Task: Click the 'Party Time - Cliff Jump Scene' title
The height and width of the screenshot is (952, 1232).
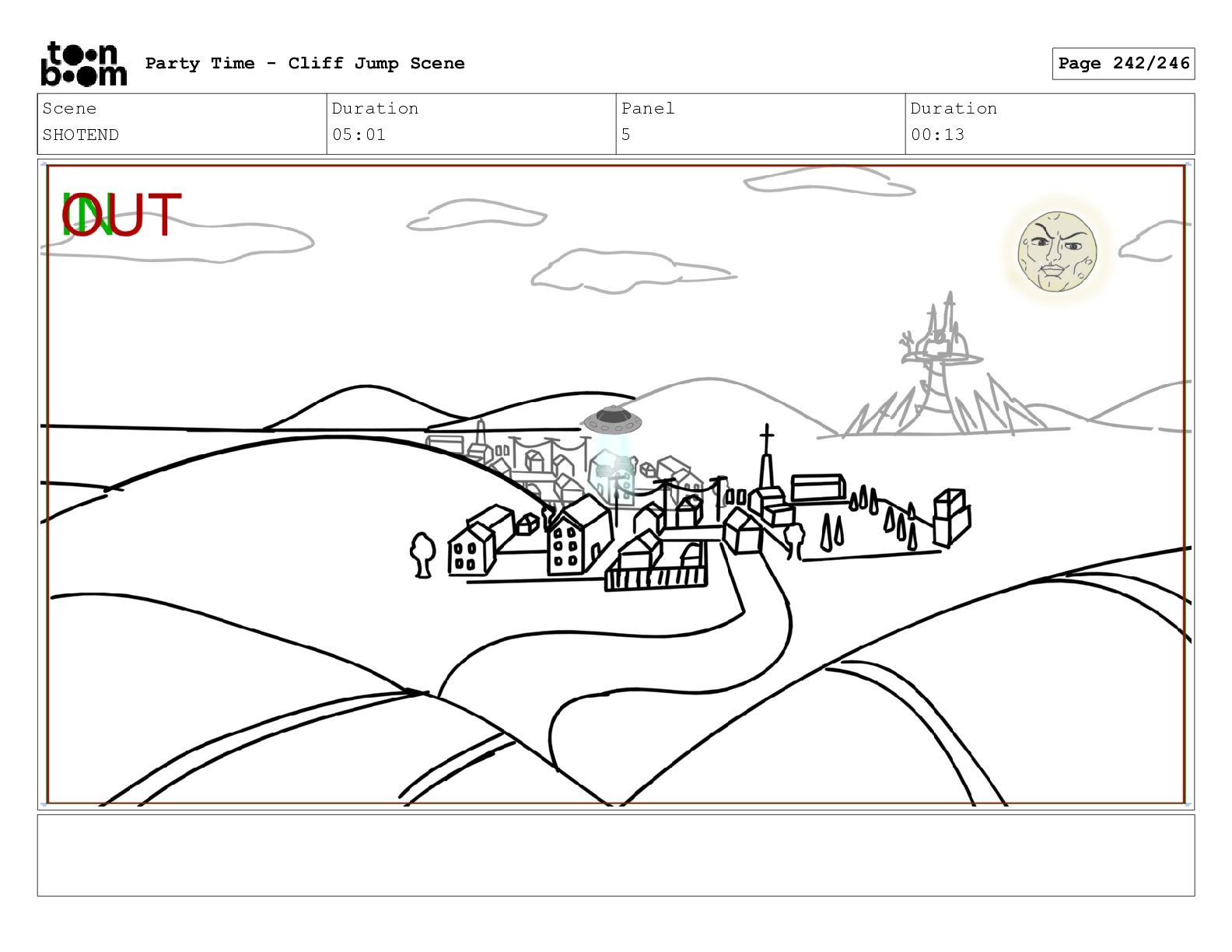Action: pyautogui.click(x=305, y=63)
